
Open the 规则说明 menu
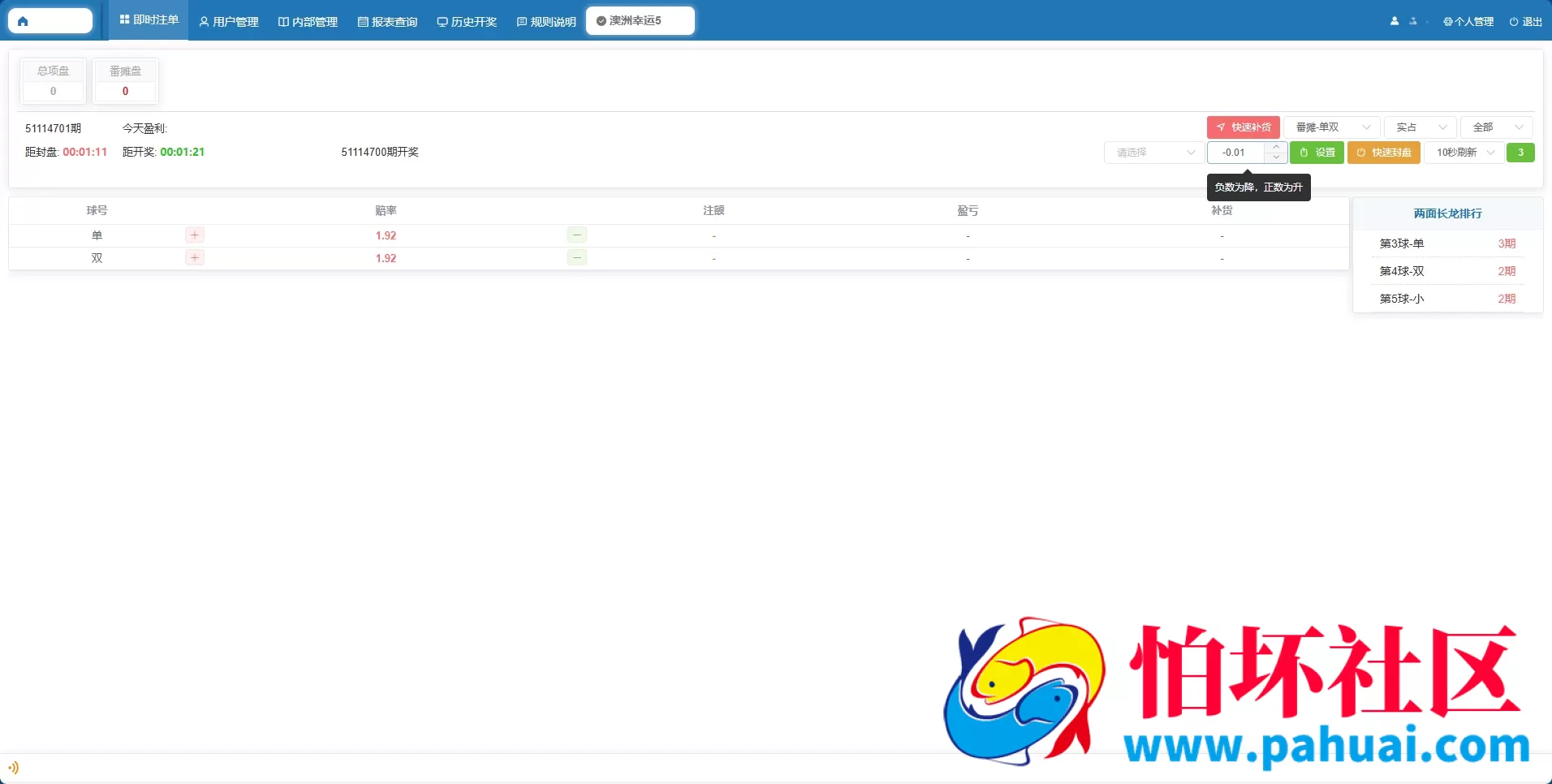pyautogui.click(x=546, y=22)
